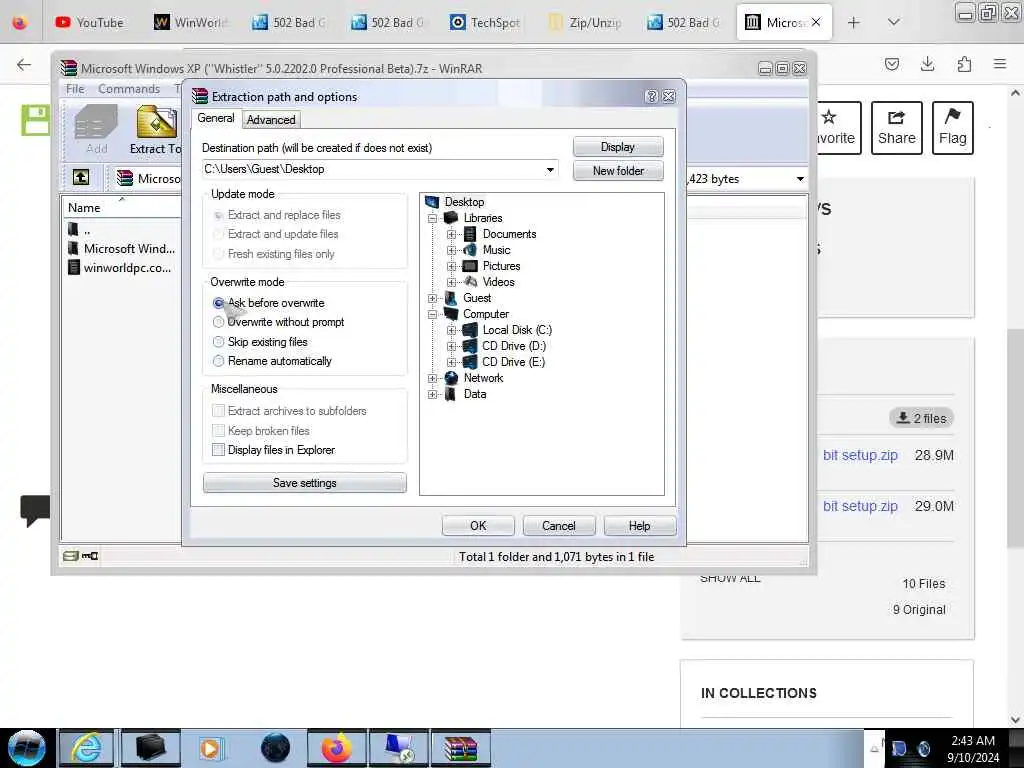Select Ask before overwrite option
Viewport: 1024px width, 768px height.
[218, 303]
